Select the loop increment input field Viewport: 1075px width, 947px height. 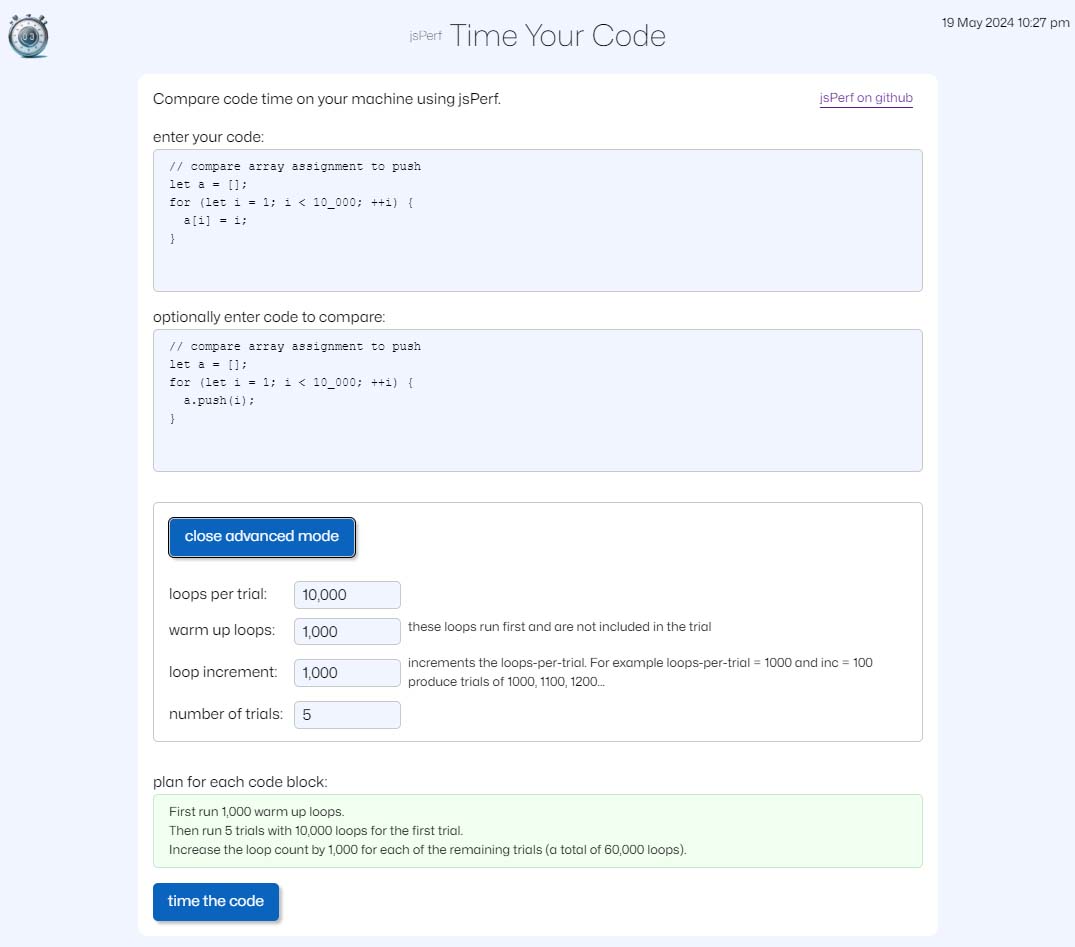tap(347, 673)
